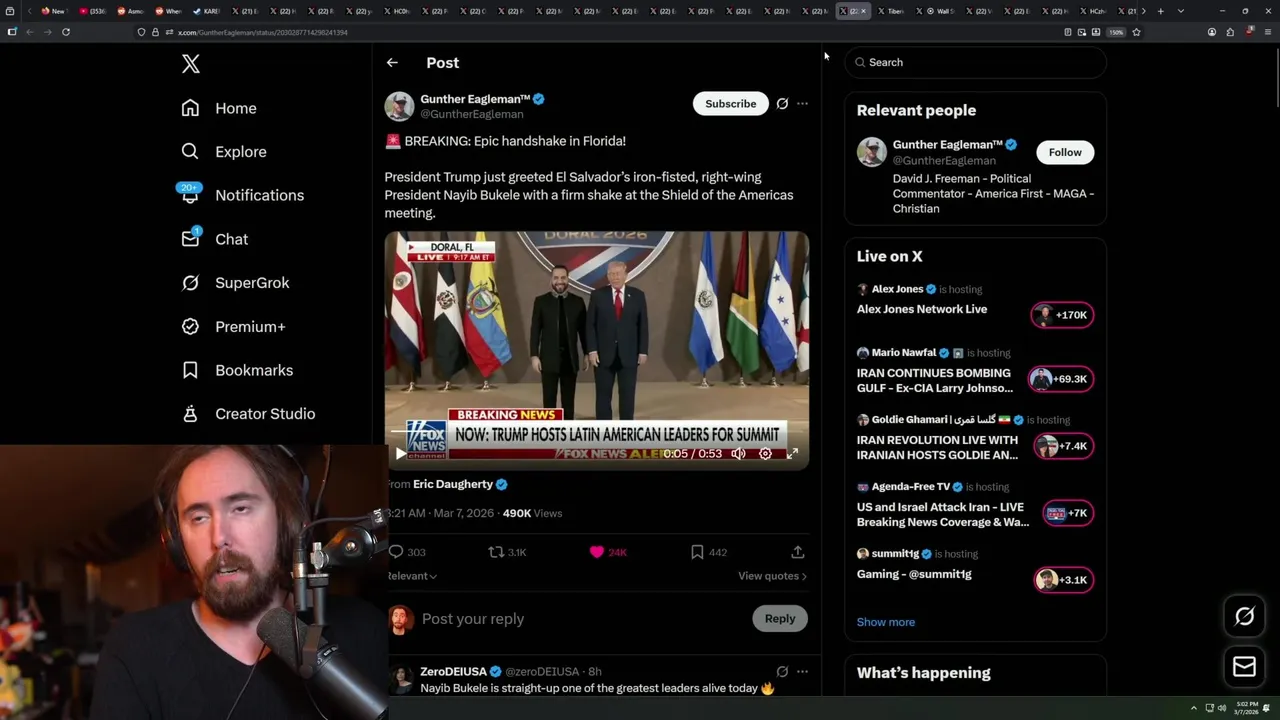Toggle video fullscreen
1280x720 pixels.
click(792, 454)
